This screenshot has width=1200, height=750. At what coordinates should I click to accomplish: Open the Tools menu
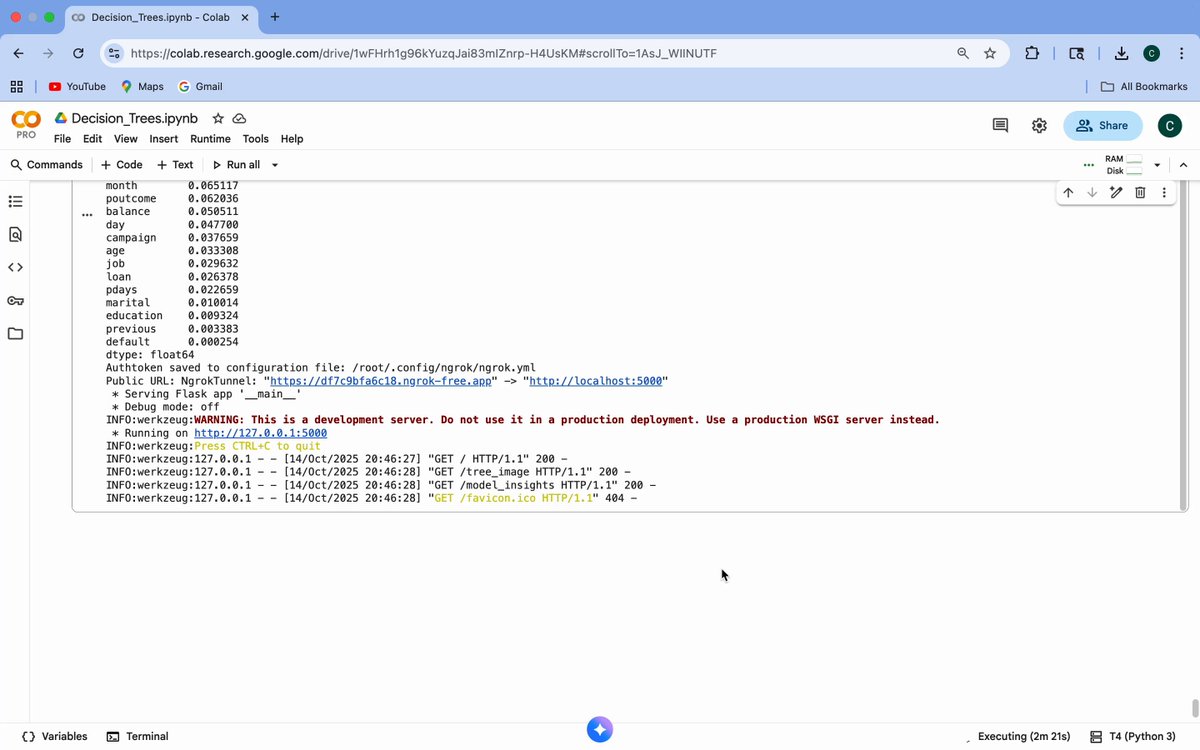[256, 139]
